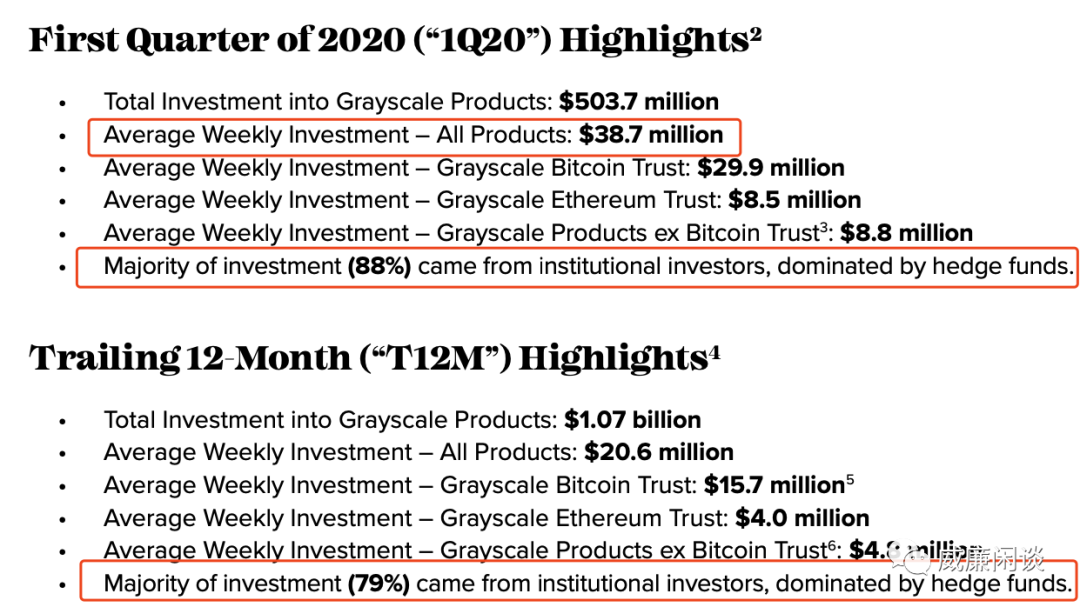Click the "威廉闲谈" watermark text
1080x607 pixels.
click(988, 558)
